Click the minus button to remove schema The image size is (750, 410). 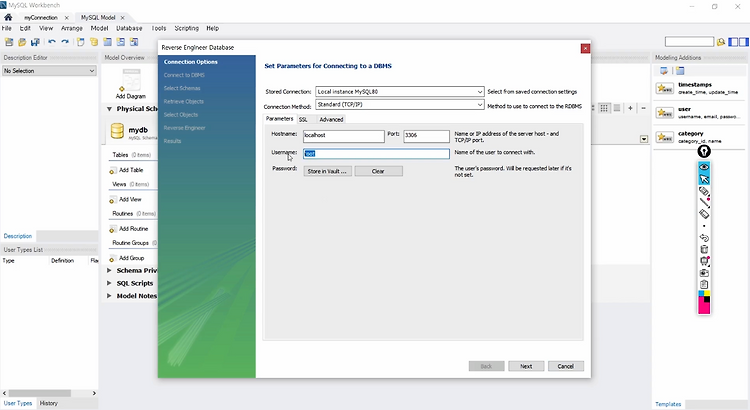tap(643, 108)
